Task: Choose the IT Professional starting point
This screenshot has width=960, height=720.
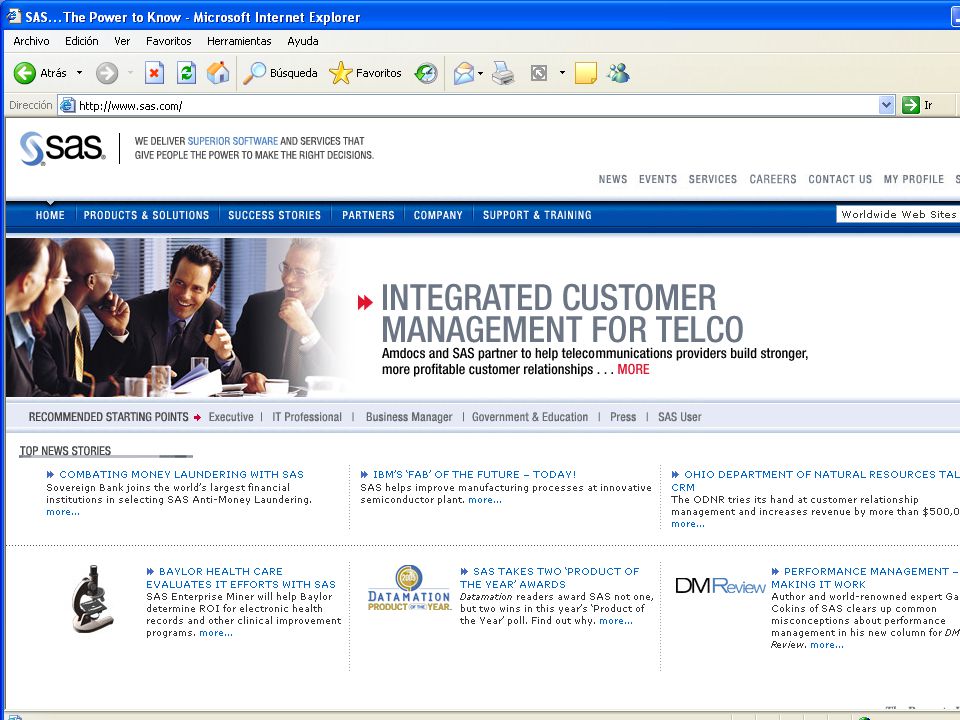Action: point(307,417)
